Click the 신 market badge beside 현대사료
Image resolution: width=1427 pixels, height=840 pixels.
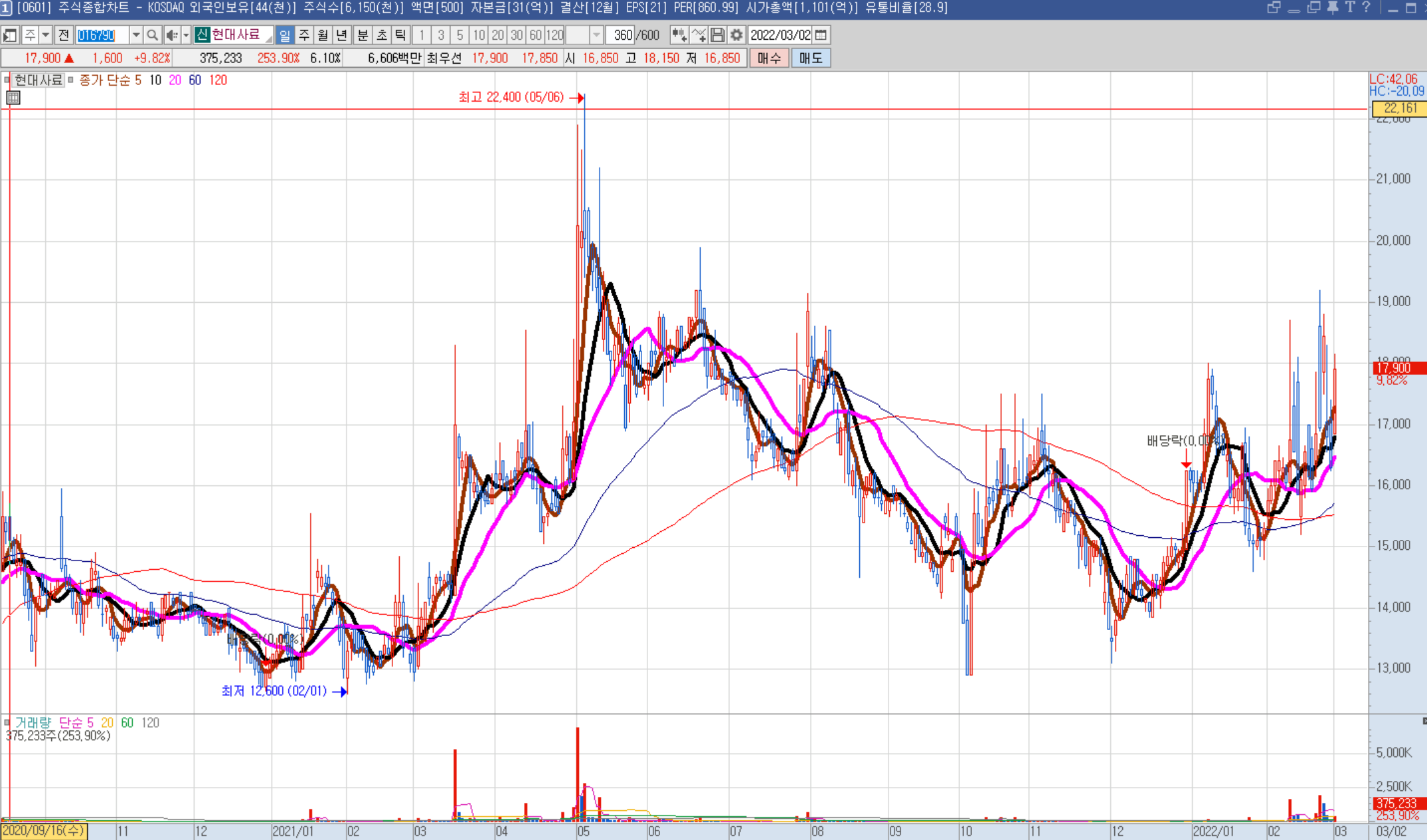203,35
